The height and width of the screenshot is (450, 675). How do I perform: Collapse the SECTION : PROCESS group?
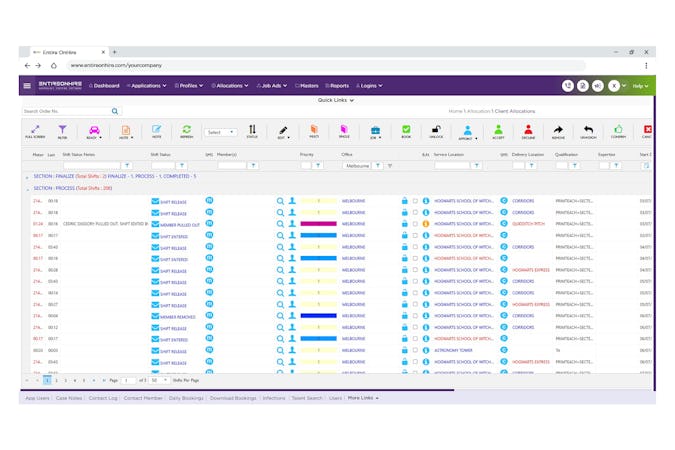tap(28, 189)
